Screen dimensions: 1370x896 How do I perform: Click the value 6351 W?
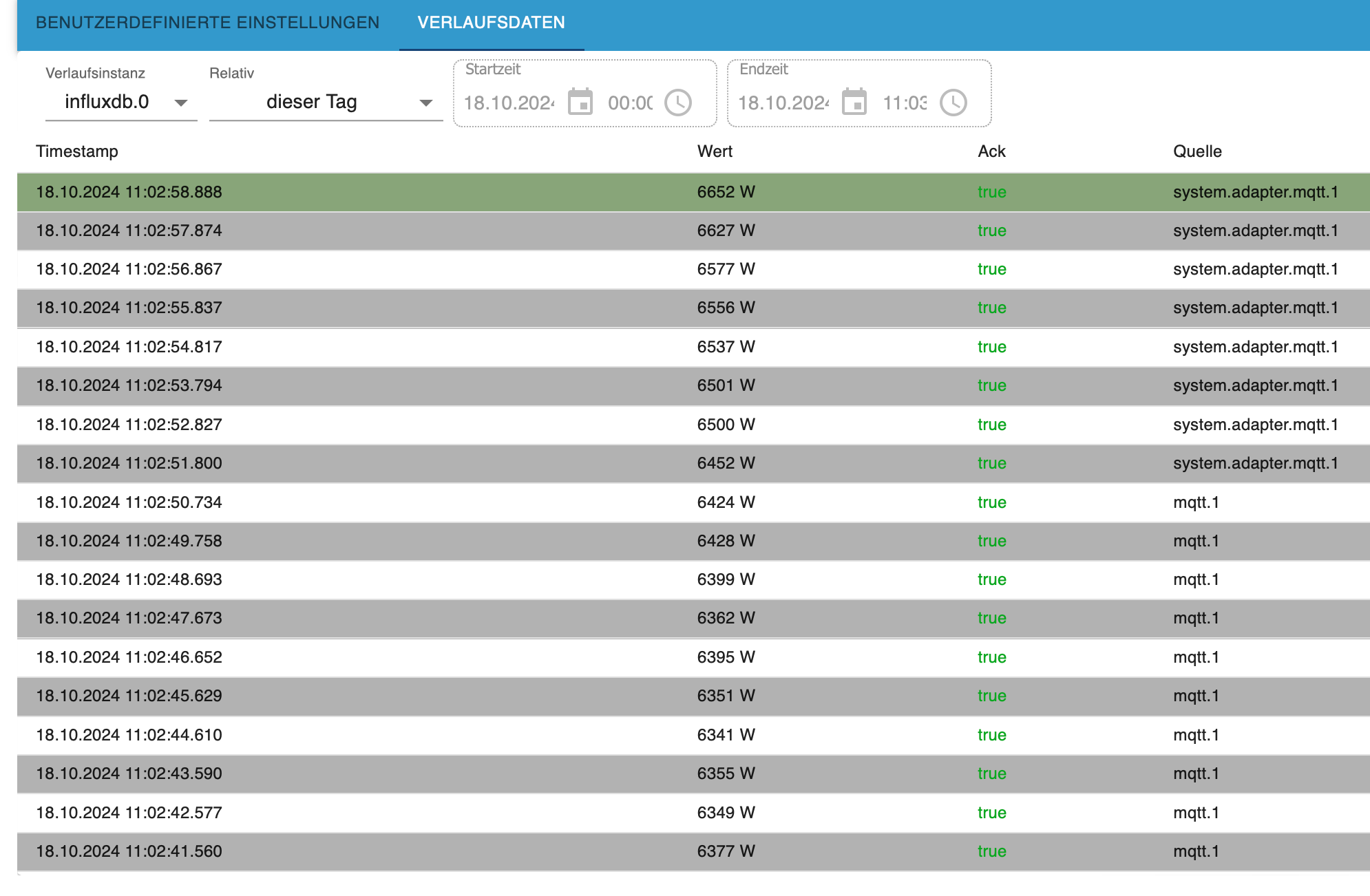[x=726, y=696]
